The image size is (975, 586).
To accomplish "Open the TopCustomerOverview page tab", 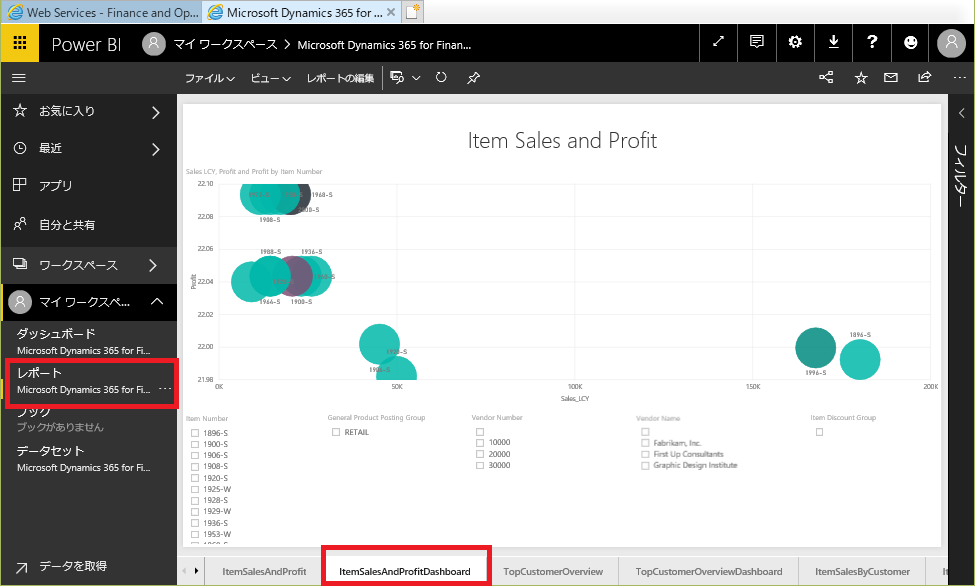I will 553,571.
